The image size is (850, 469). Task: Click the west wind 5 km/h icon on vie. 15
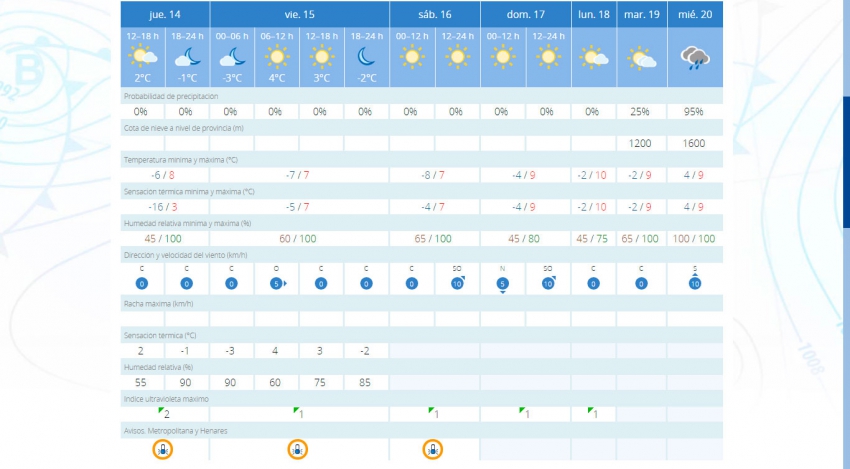(x=278, y=283)
